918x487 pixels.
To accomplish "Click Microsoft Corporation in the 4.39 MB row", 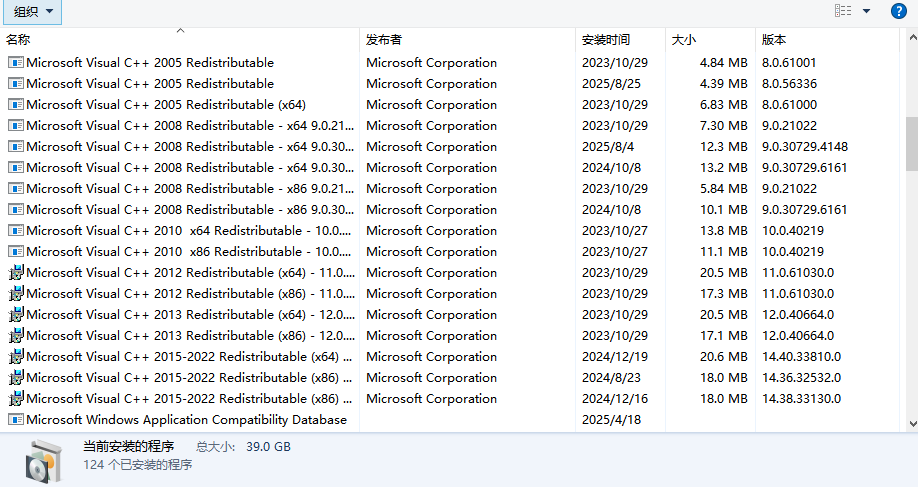I will [431, 84].
